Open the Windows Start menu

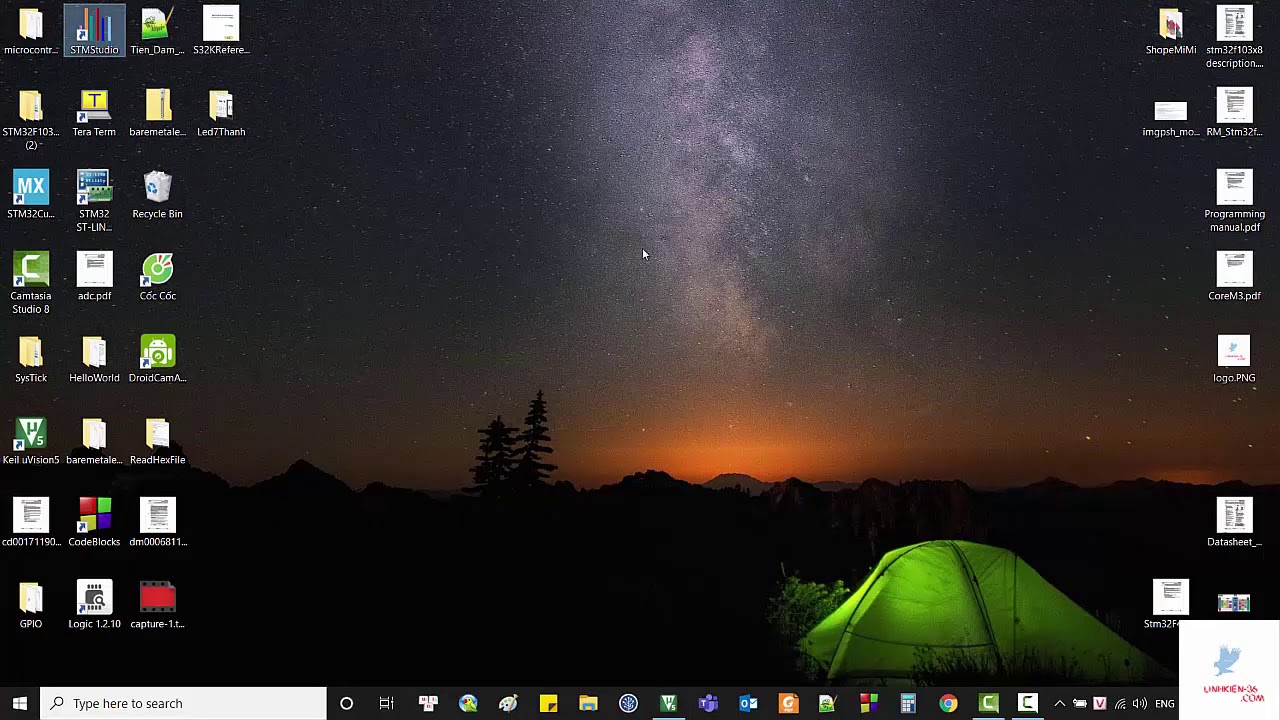click(20, 703)
